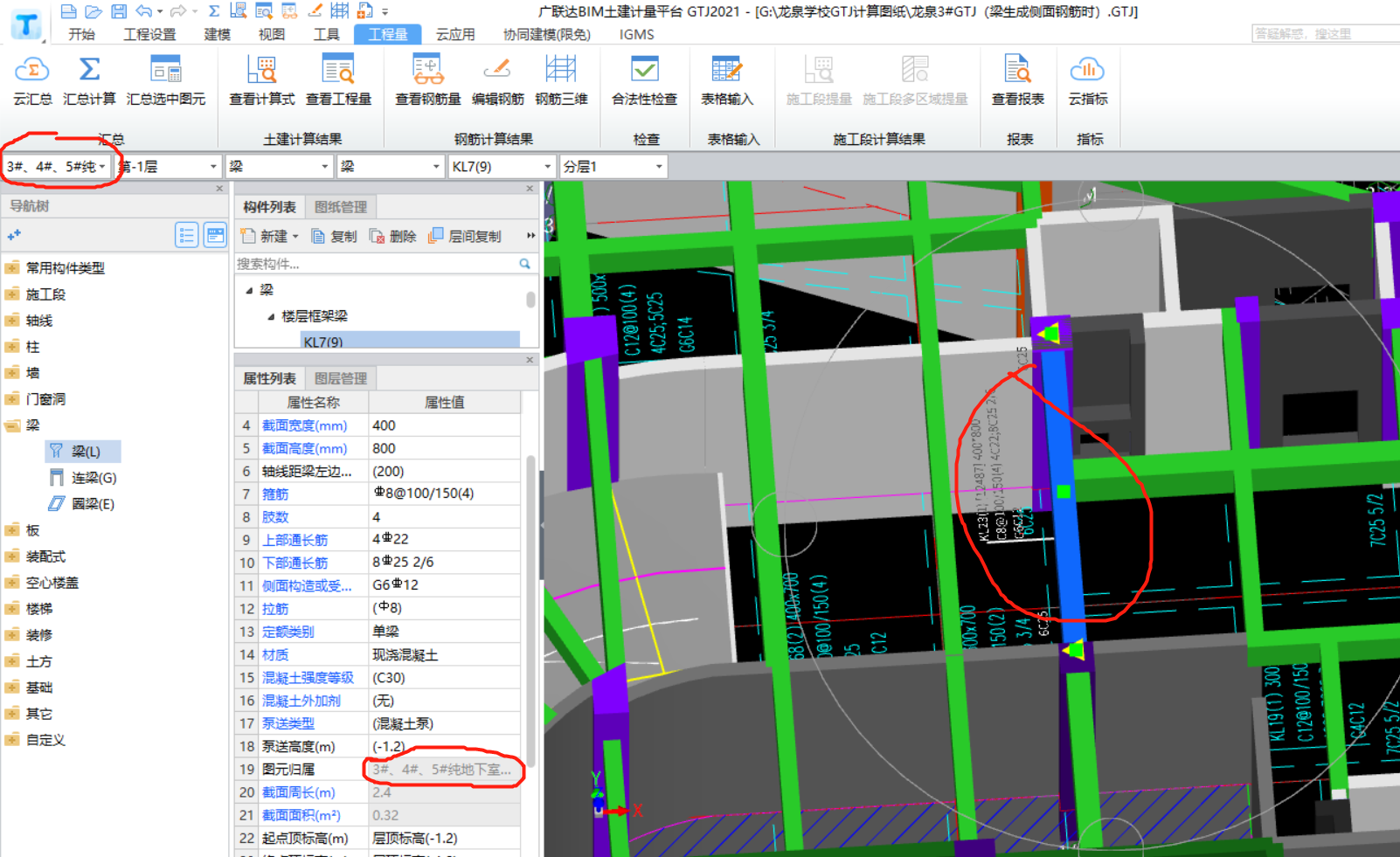
Task: Collapse 楼层框架梁 group in component list
Action: click(x=270, y=315)
